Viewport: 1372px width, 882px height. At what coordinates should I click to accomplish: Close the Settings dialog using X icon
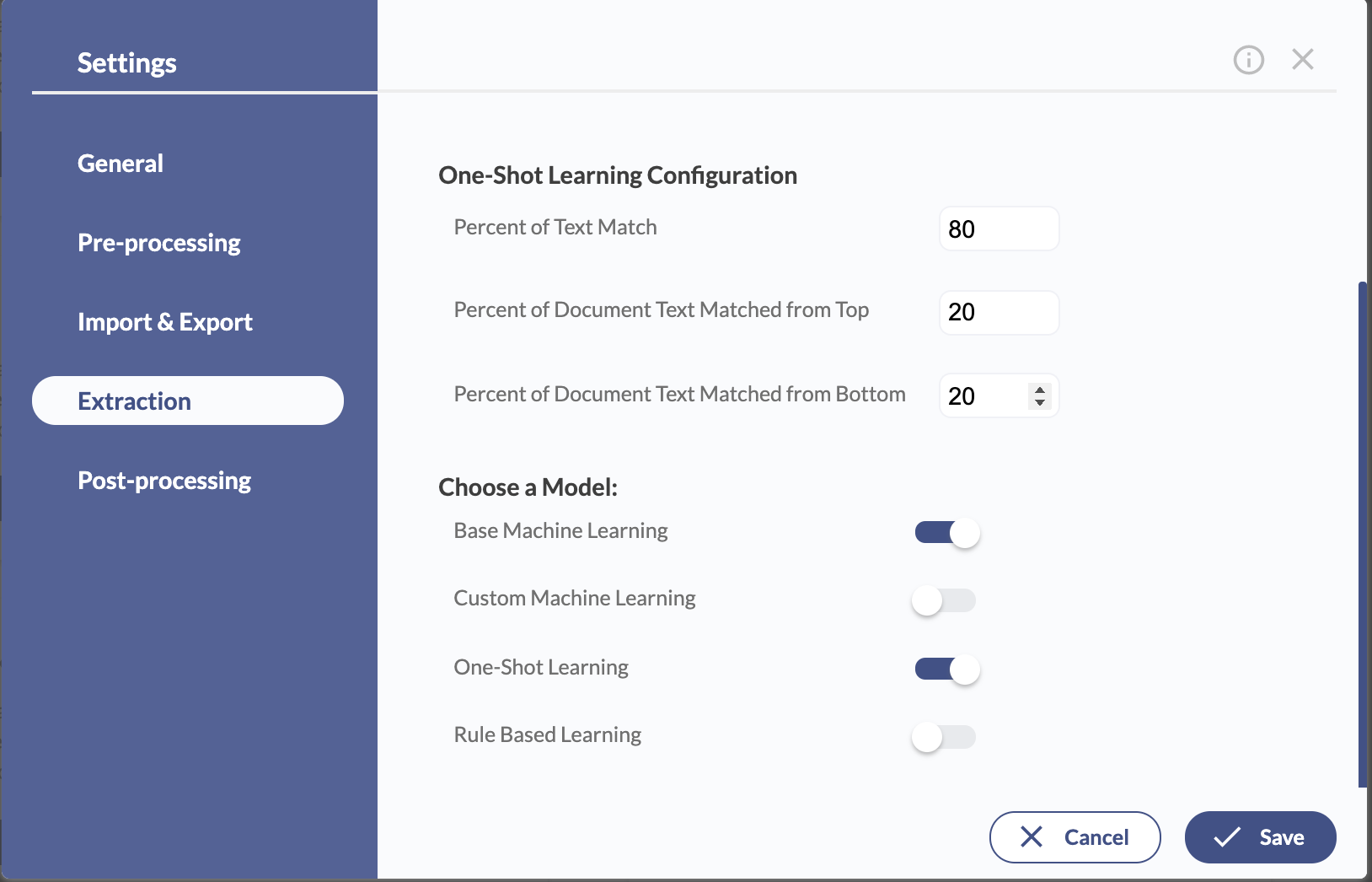tap(1303, 60)
